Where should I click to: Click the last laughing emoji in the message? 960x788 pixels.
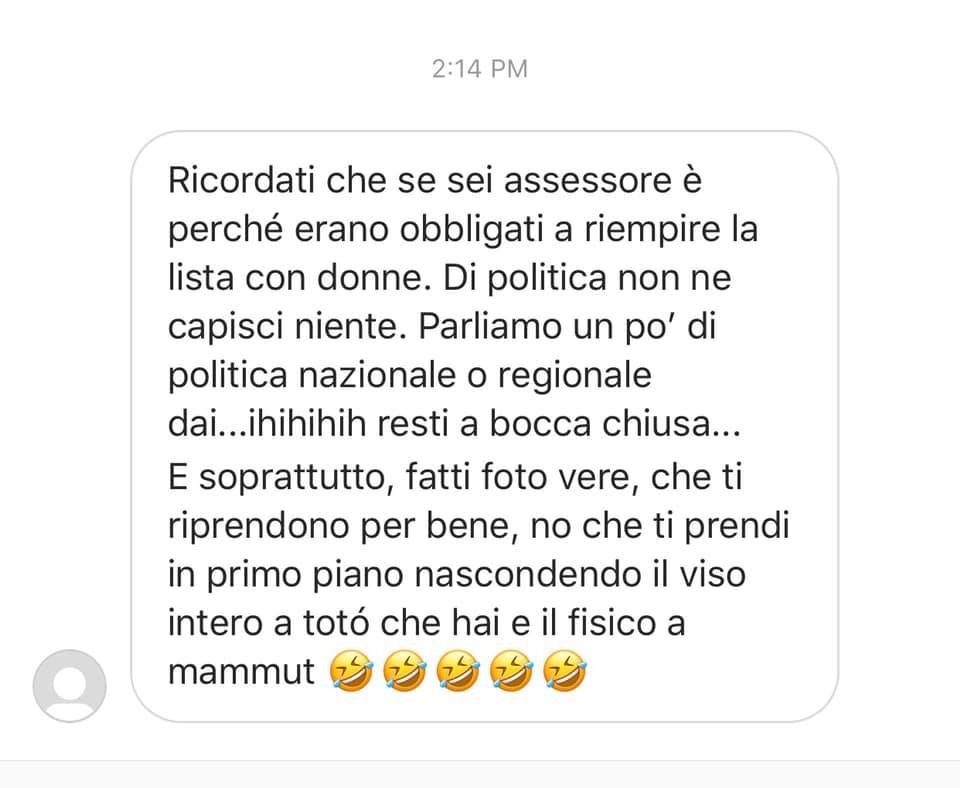pos(564,671)
